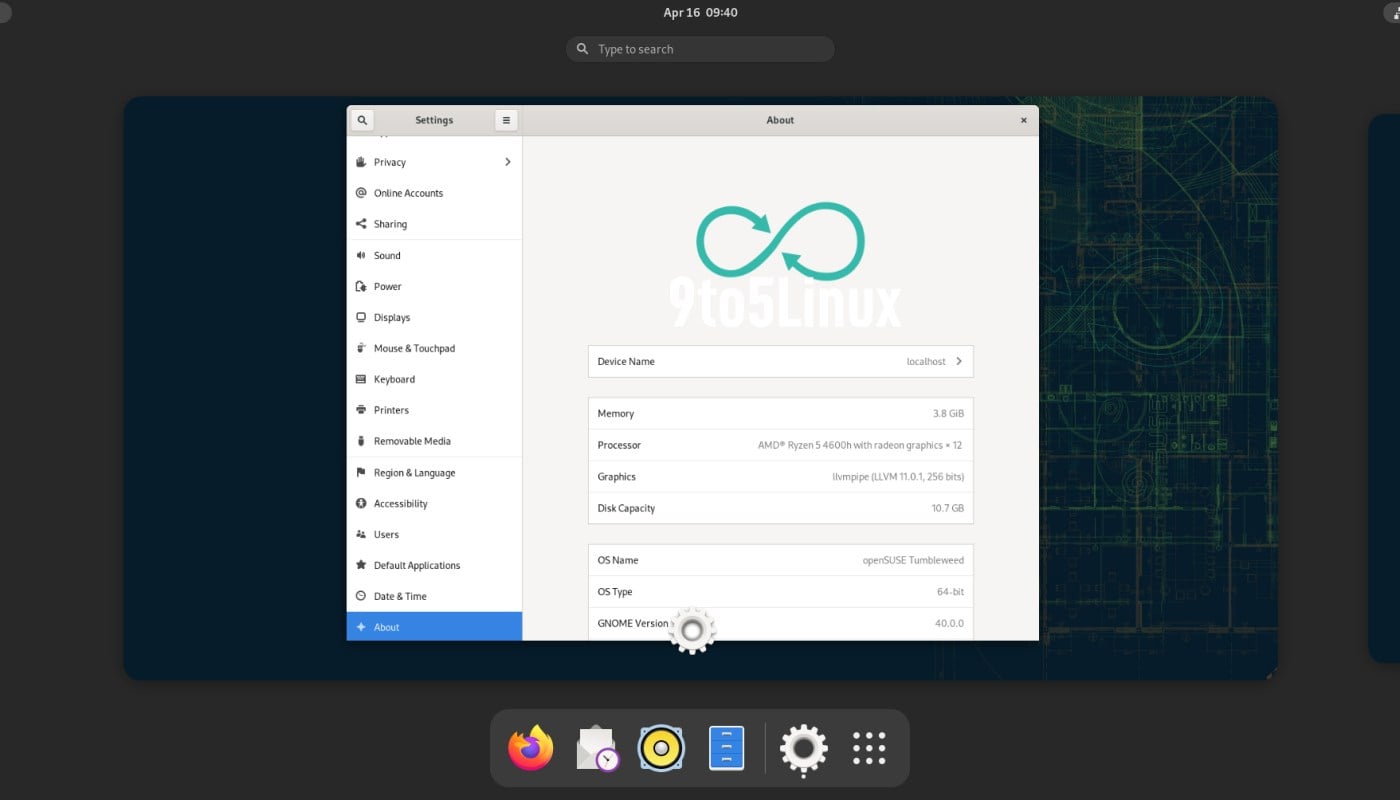Click the About plus icon in sidebar
The image size is (1400, 800).
coord(361,627)
